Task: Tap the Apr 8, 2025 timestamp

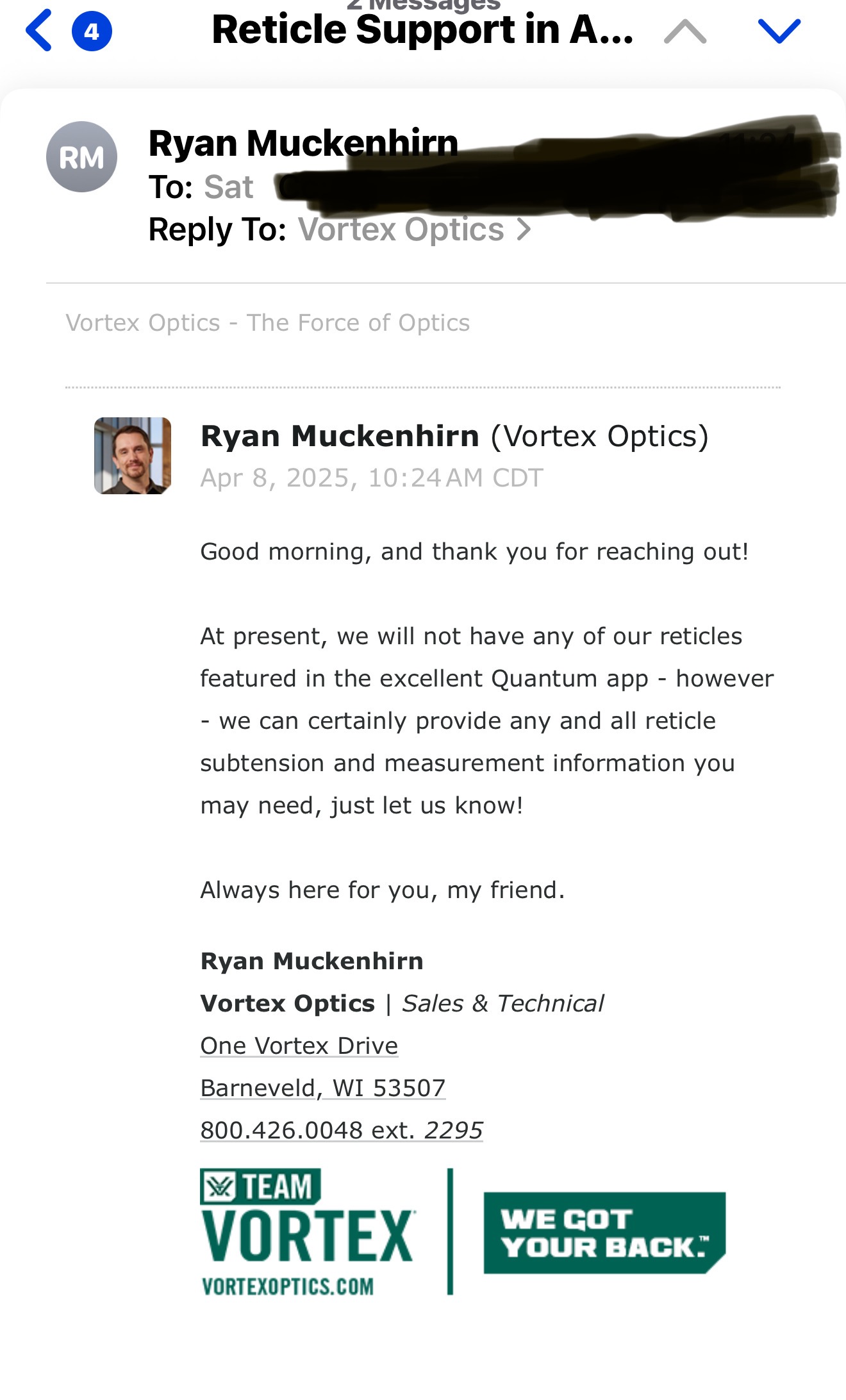Action: (372, 478)
